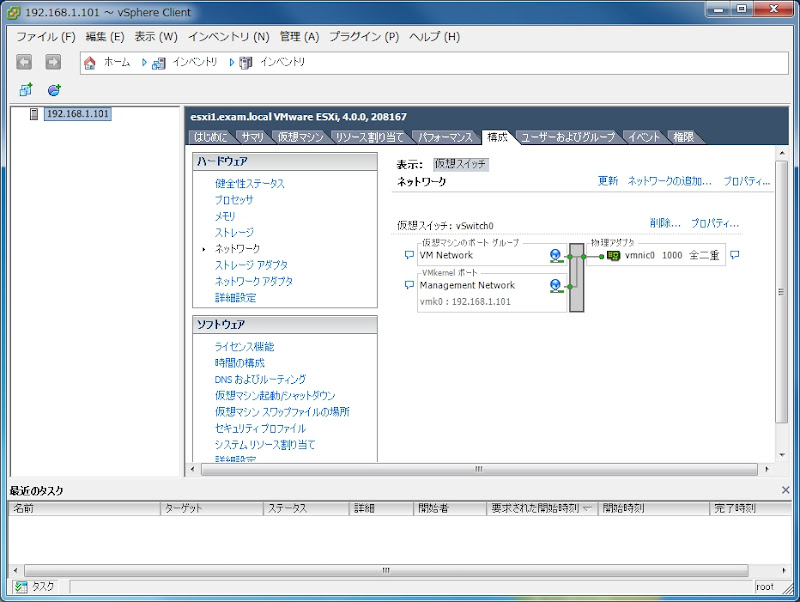Screen dimensions: 800x602
Task: Click the VM Network globe icon
Action: (556, 255)
